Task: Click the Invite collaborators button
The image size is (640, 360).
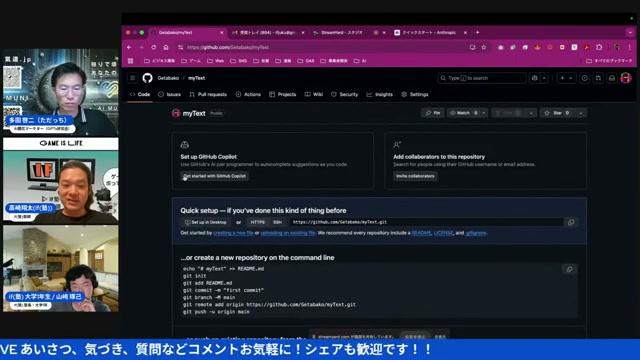Action: point(415,176)
